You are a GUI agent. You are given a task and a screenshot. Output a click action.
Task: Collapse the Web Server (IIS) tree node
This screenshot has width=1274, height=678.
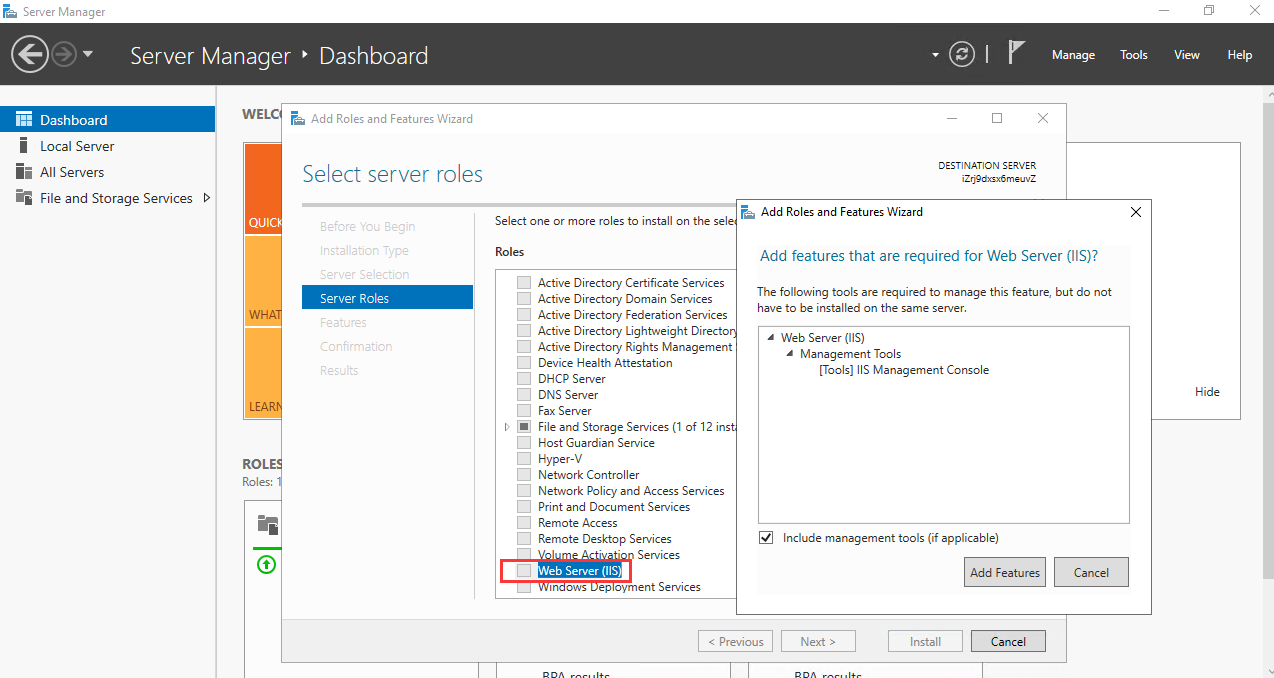pyautogui.click(x=772, y=338)
